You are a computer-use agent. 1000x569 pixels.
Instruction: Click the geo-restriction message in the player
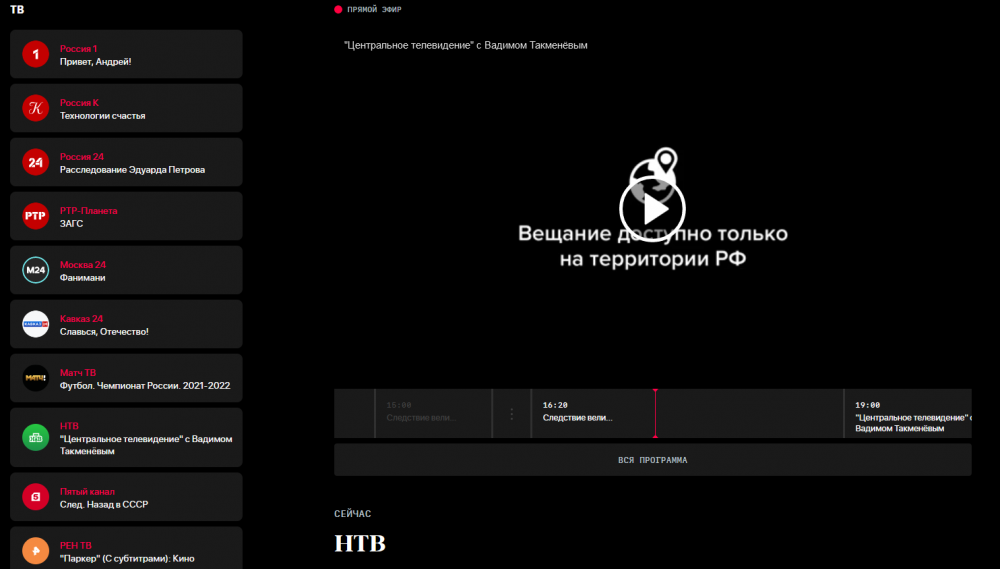pyautogui.click(x=652, y=246)
